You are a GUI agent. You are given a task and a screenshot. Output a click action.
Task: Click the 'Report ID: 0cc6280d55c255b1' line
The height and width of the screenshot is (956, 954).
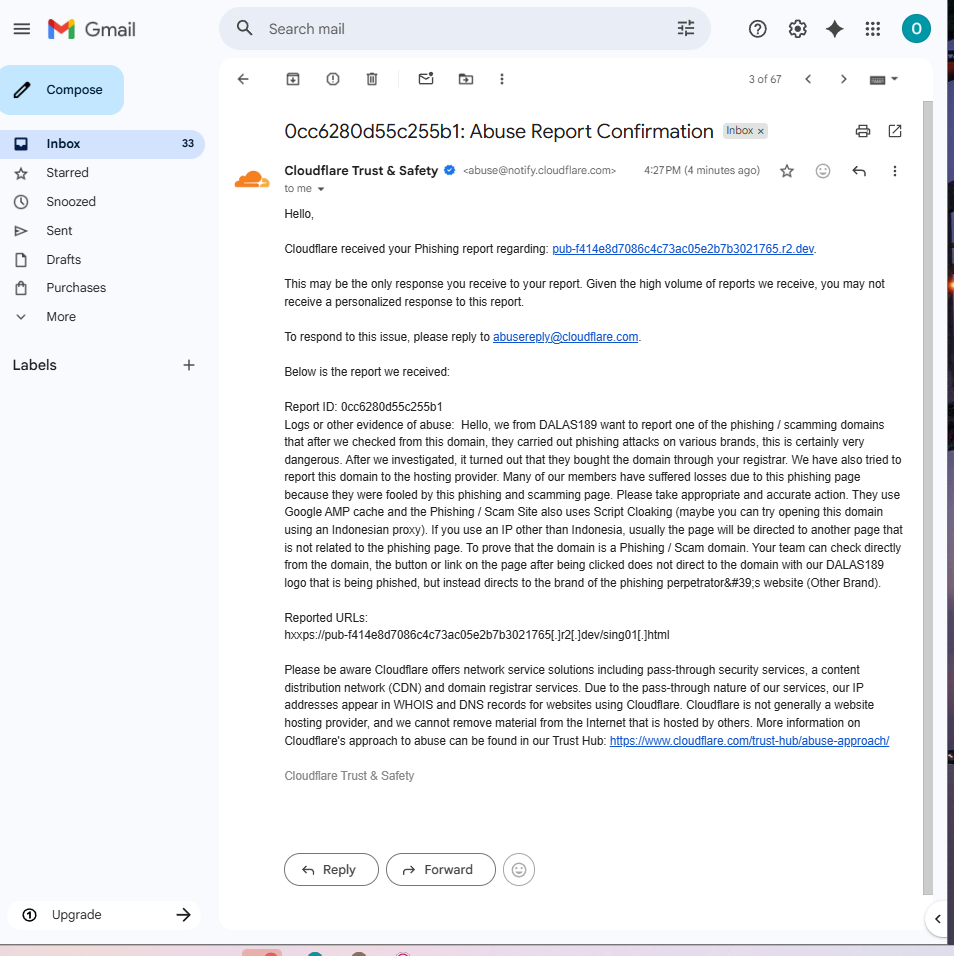coord(363,407)
